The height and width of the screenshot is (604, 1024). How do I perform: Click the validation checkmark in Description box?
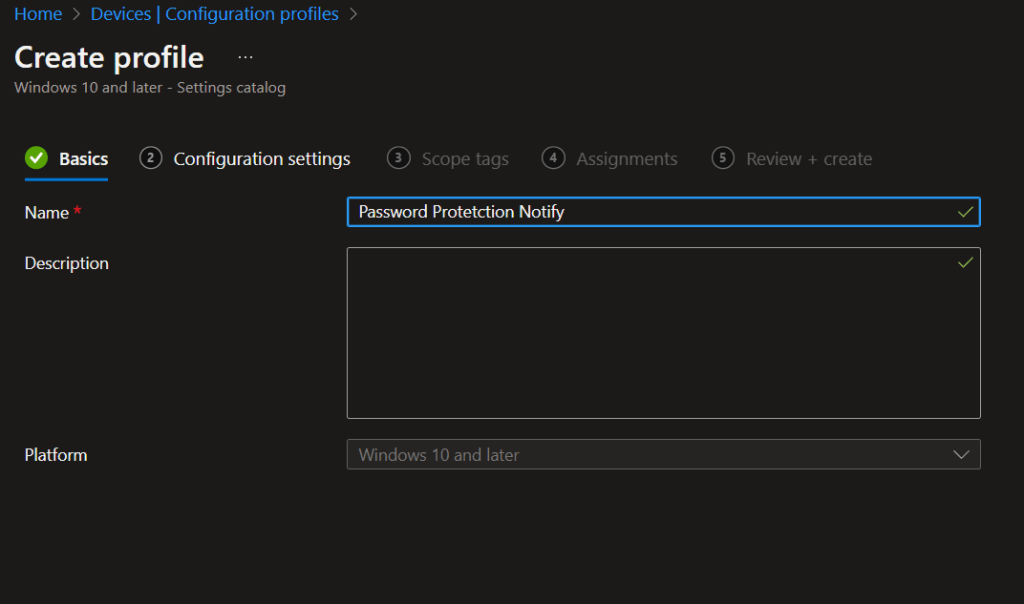click(965, 262)
